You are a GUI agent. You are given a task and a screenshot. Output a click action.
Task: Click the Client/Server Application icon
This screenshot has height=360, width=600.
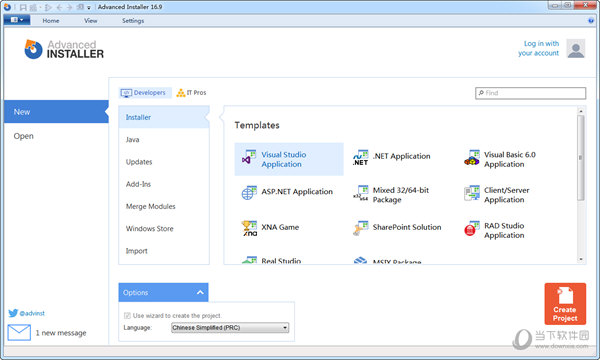point(471,193)
